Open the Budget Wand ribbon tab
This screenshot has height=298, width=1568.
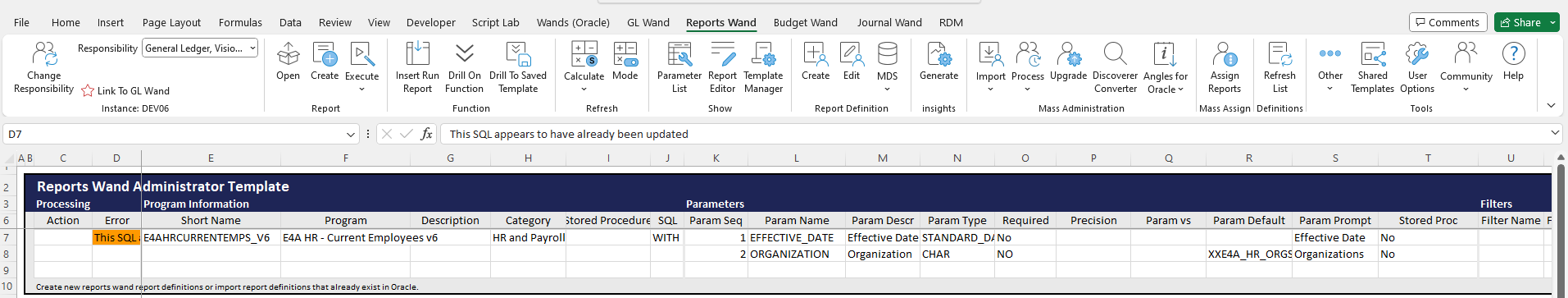click(805, 22)
